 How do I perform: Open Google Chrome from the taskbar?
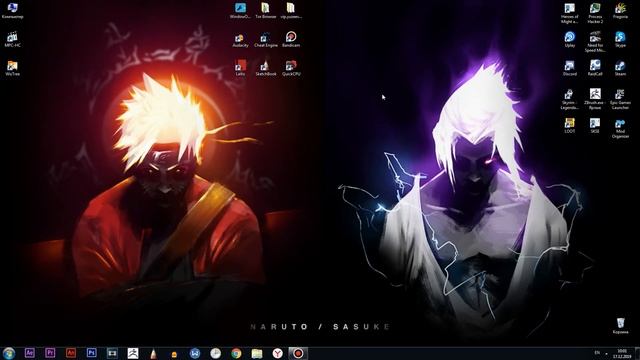(x=236, y=353)
